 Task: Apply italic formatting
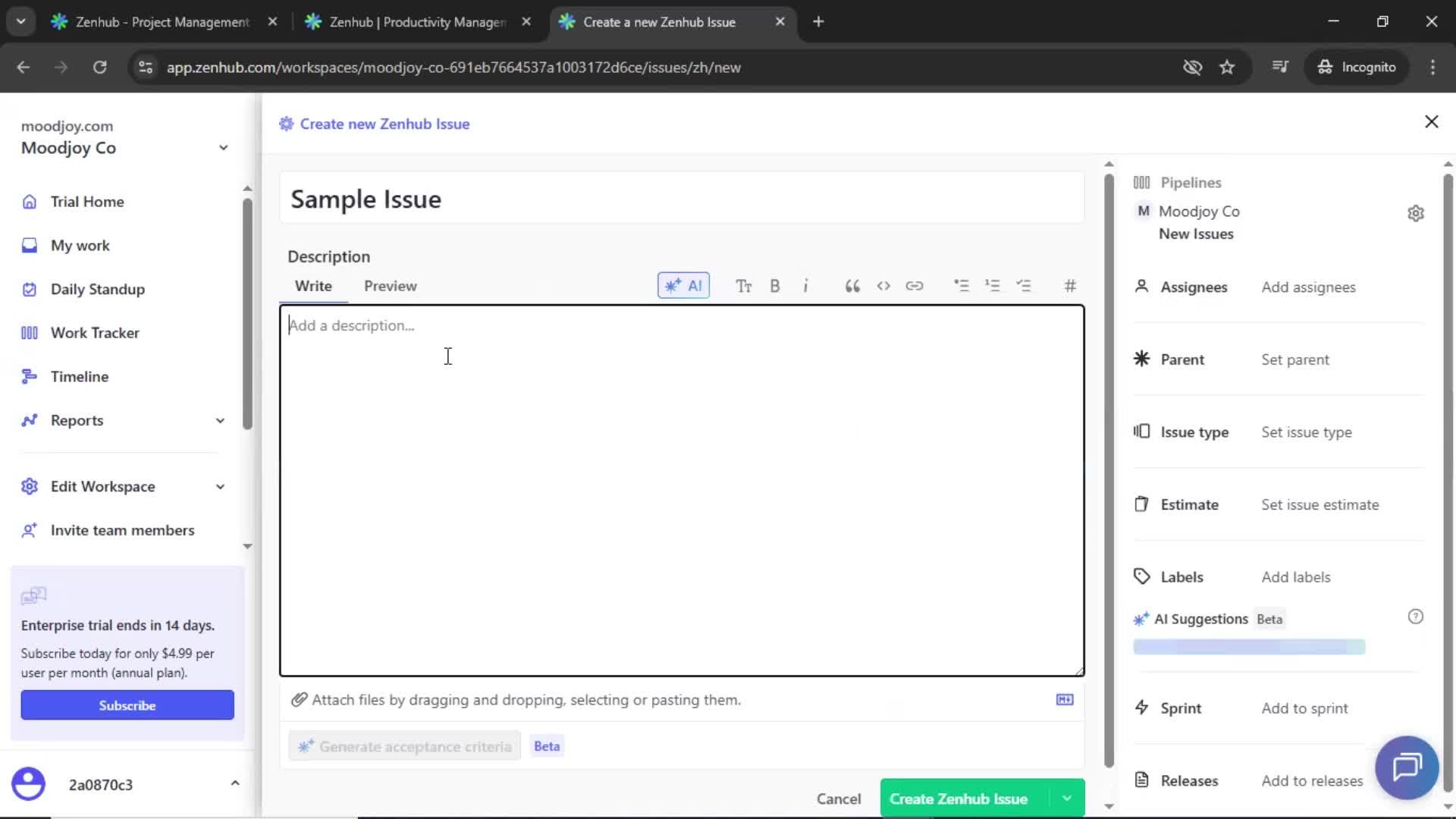tap(806, 286)
